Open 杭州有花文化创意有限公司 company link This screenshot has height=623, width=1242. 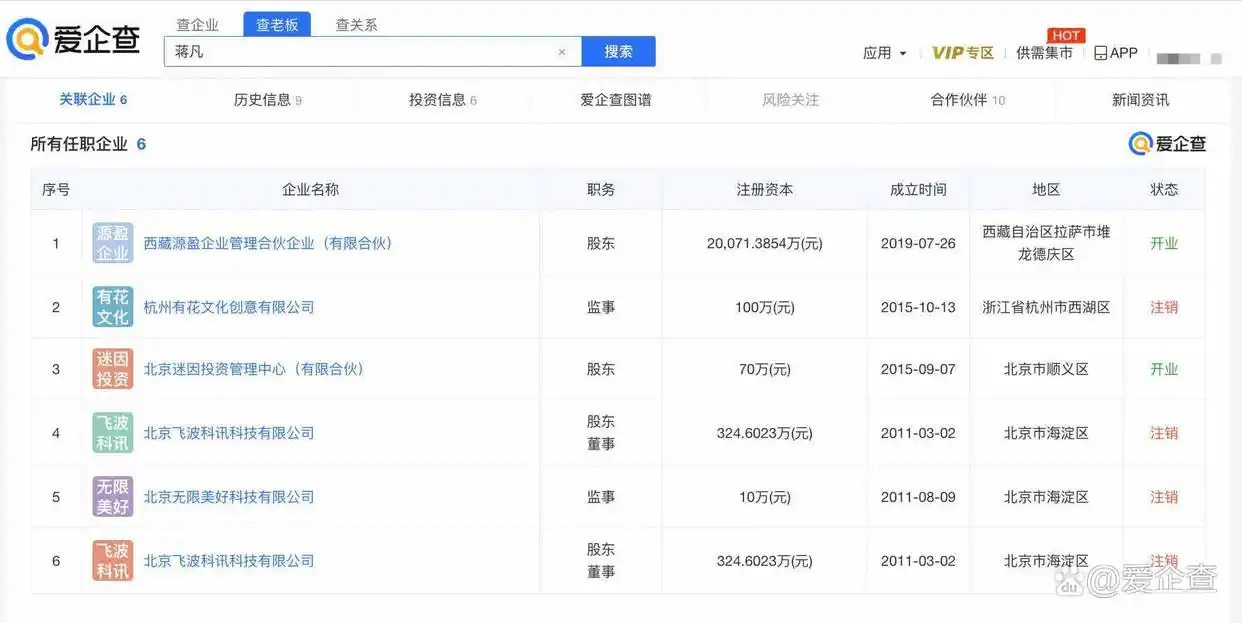click(229, 307)
